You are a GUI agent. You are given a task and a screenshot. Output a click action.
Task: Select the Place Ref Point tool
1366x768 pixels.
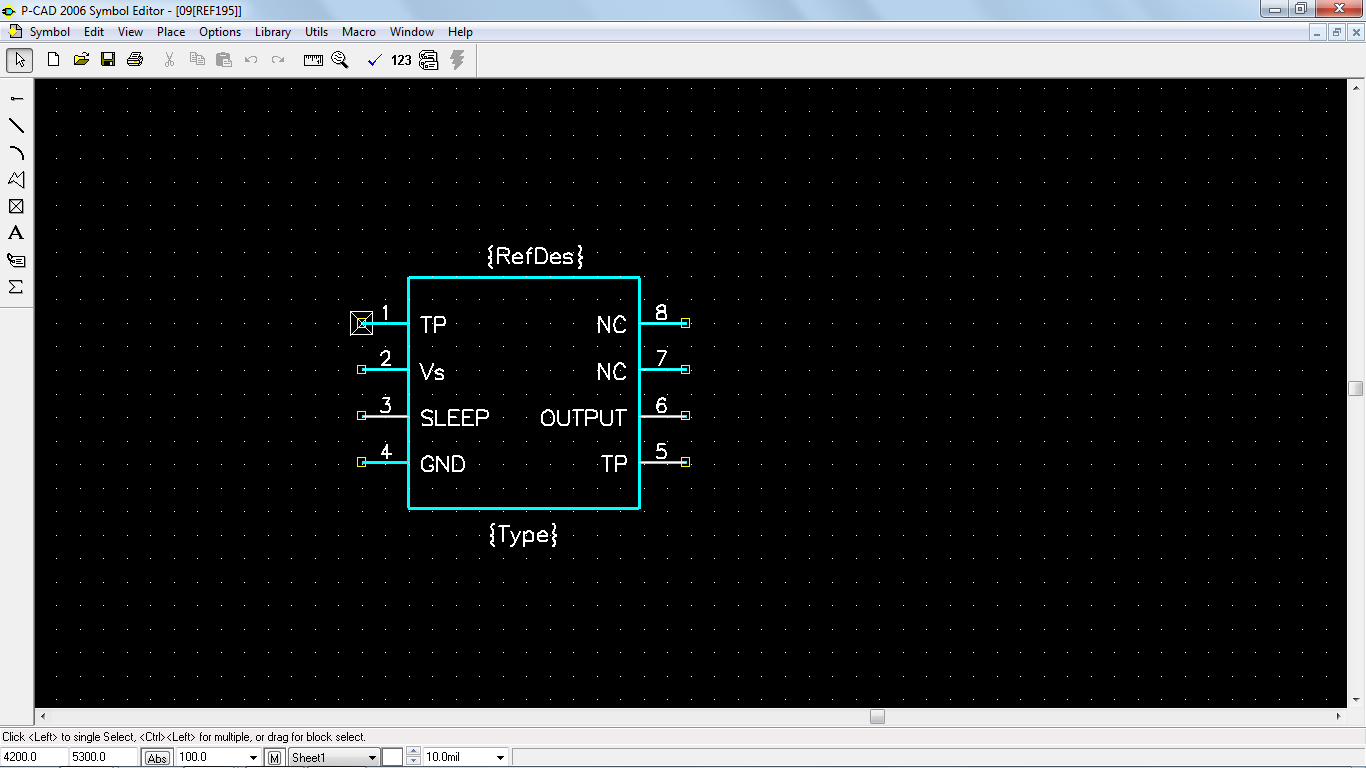tap(16, 206)
